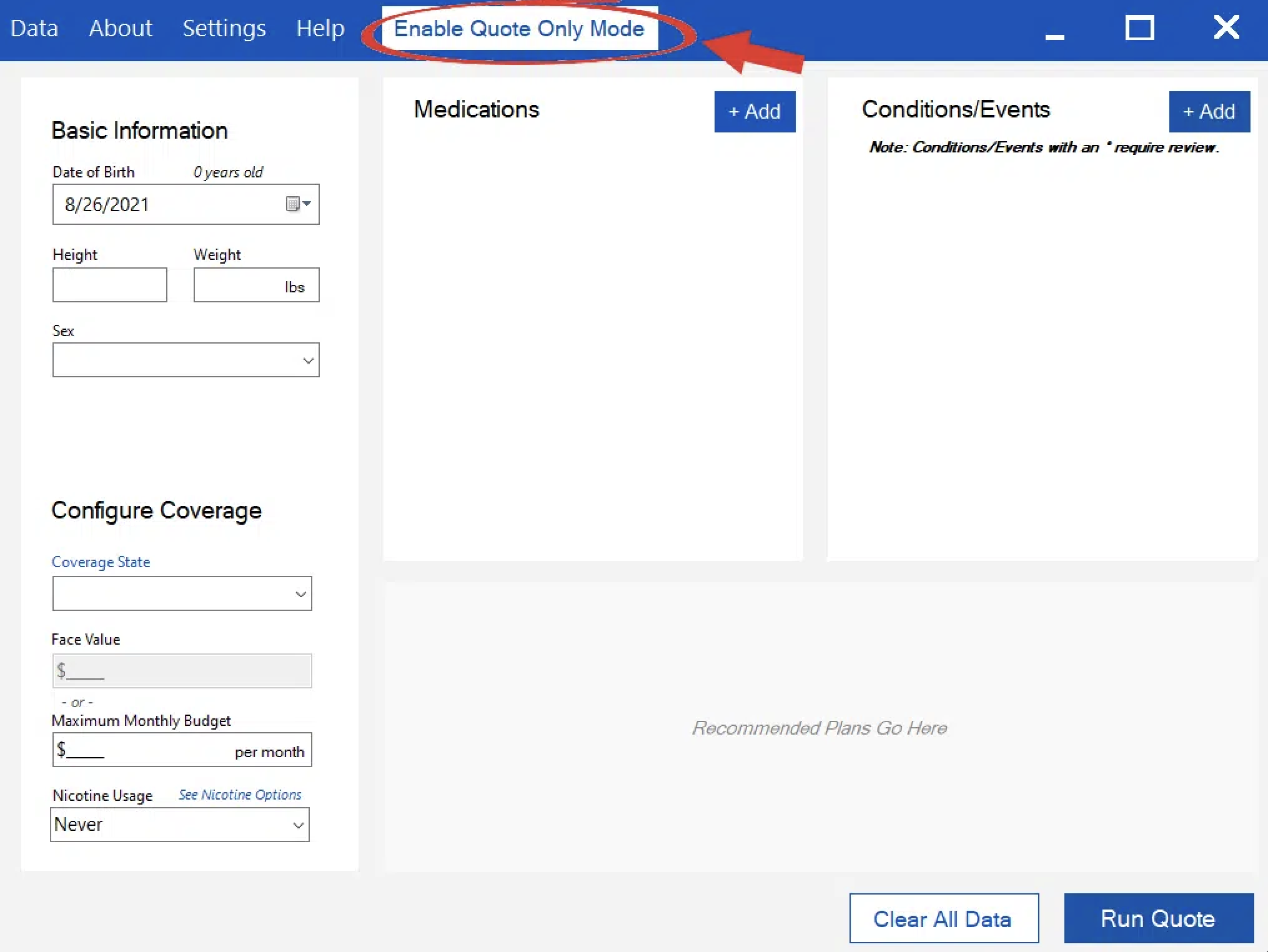Open the Date of Birth calendar picker
The image size is (1268, 952).
[298, 204]
